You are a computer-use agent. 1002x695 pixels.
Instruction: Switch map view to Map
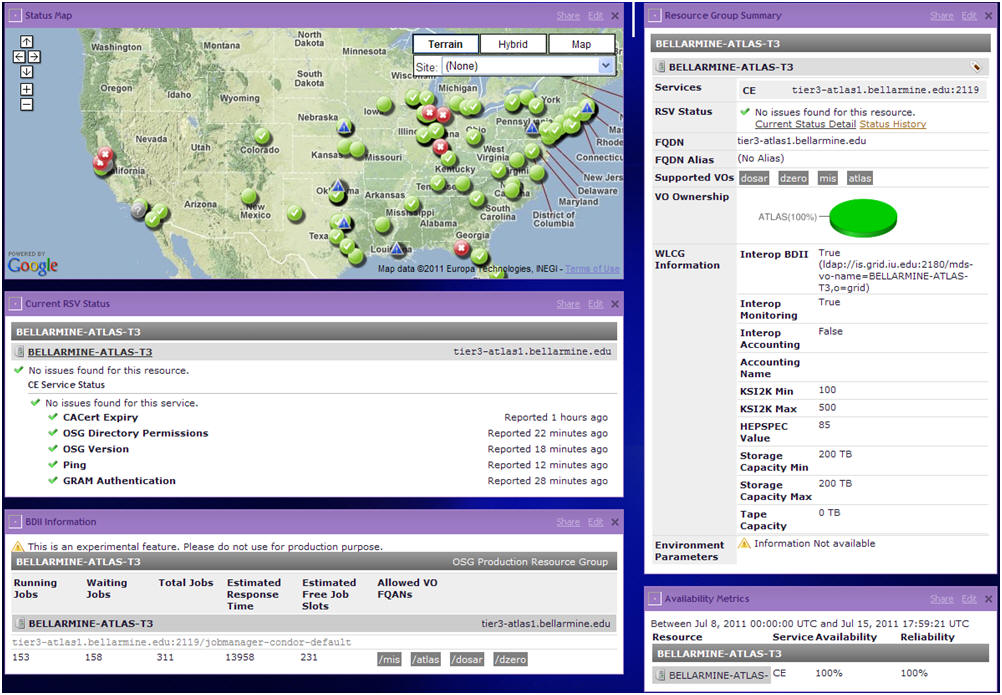tap(581, 44)
